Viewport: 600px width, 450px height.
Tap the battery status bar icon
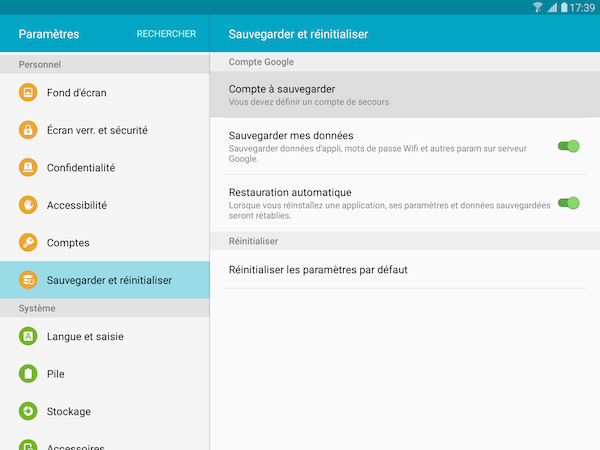(564, 7)
